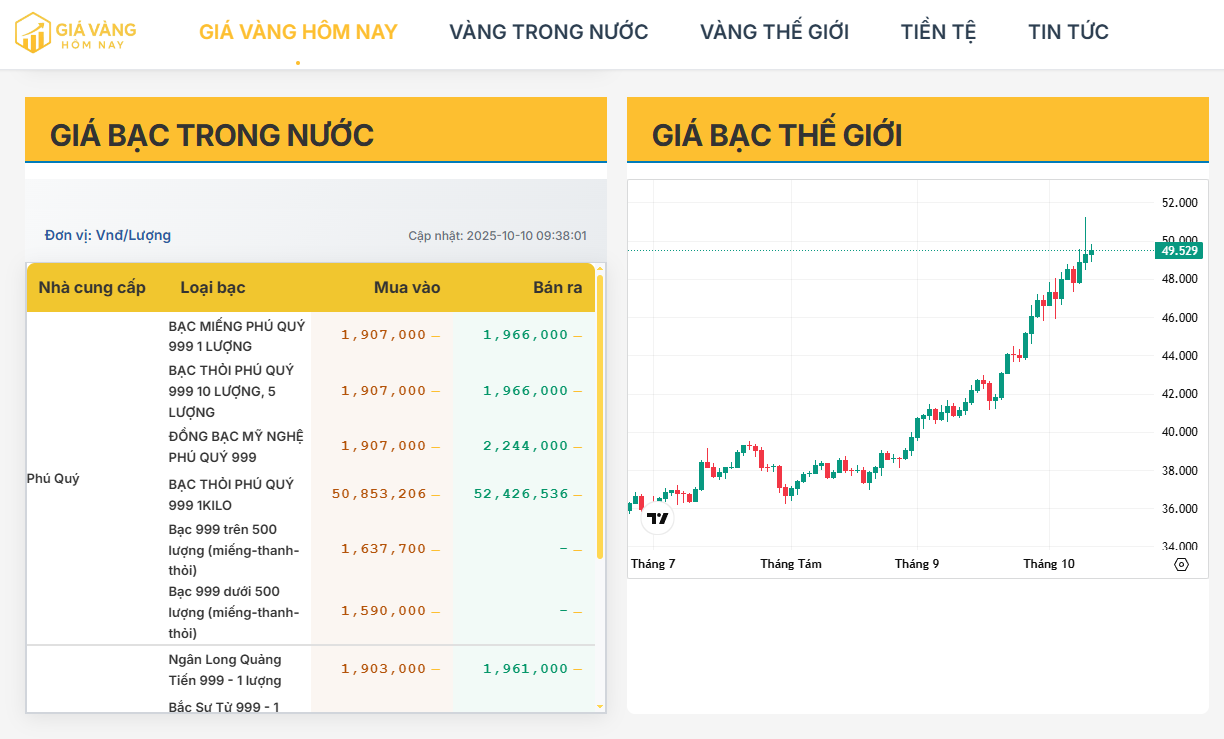1224x739 pixels.
Task: Click the Giá Bạc Thế Giới heading
Action: tap(777, 135)
